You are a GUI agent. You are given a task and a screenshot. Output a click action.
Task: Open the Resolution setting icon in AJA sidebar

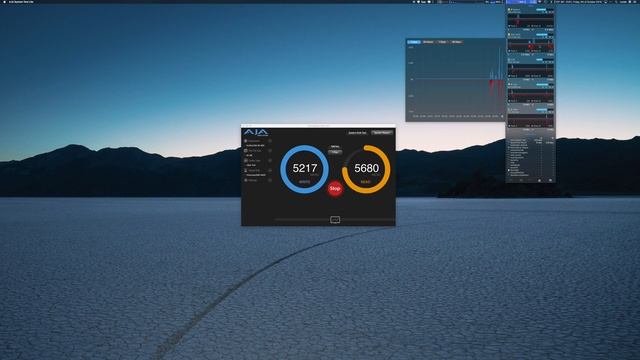pyautogui.click(x=246, y=141)
